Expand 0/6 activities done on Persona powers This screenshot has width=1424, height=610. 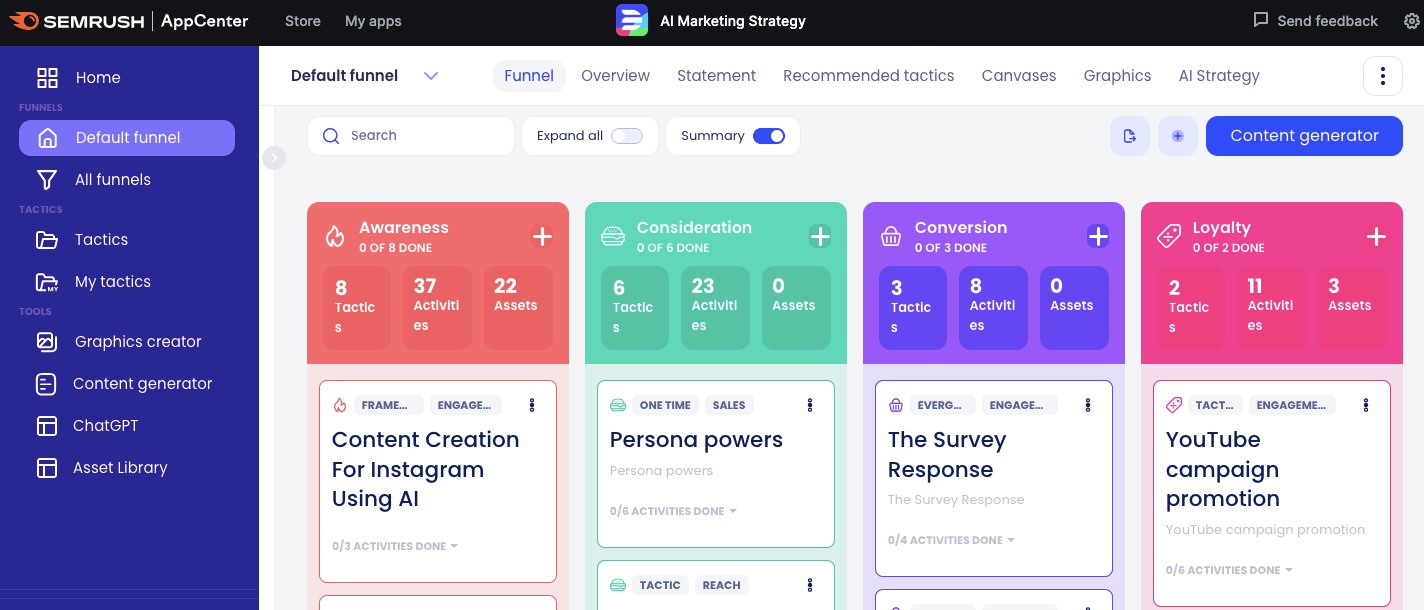673,511
